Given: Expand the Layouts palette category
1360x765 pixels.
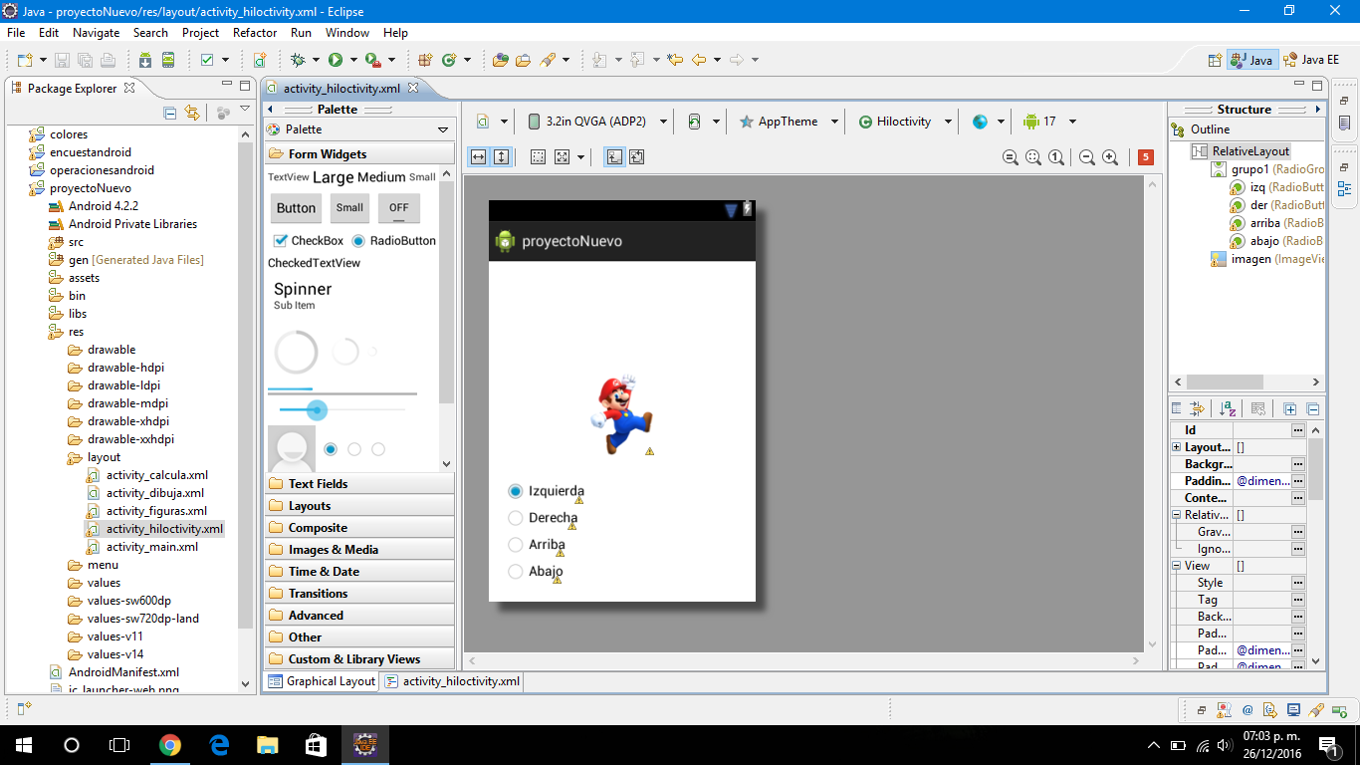Looking at the screenshot, I should (360, 506).
